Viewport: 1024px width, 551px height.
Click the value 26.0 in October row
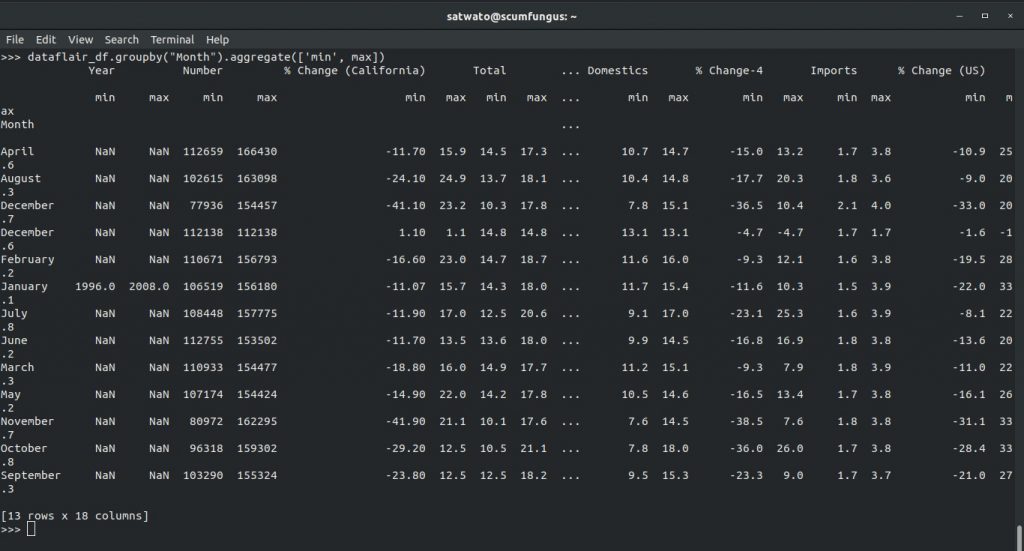(790, 448)
